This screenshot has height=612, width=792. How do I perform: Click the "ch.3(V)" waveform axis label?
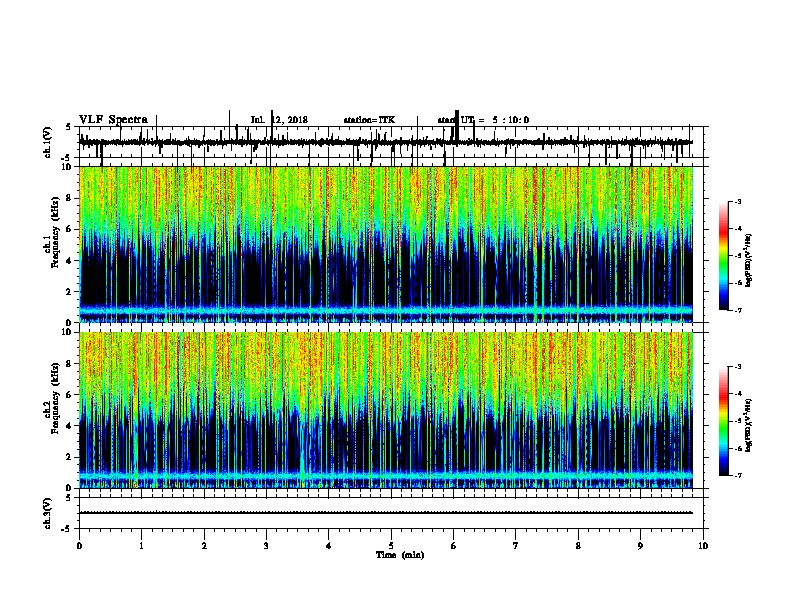(x=48, y=513)
